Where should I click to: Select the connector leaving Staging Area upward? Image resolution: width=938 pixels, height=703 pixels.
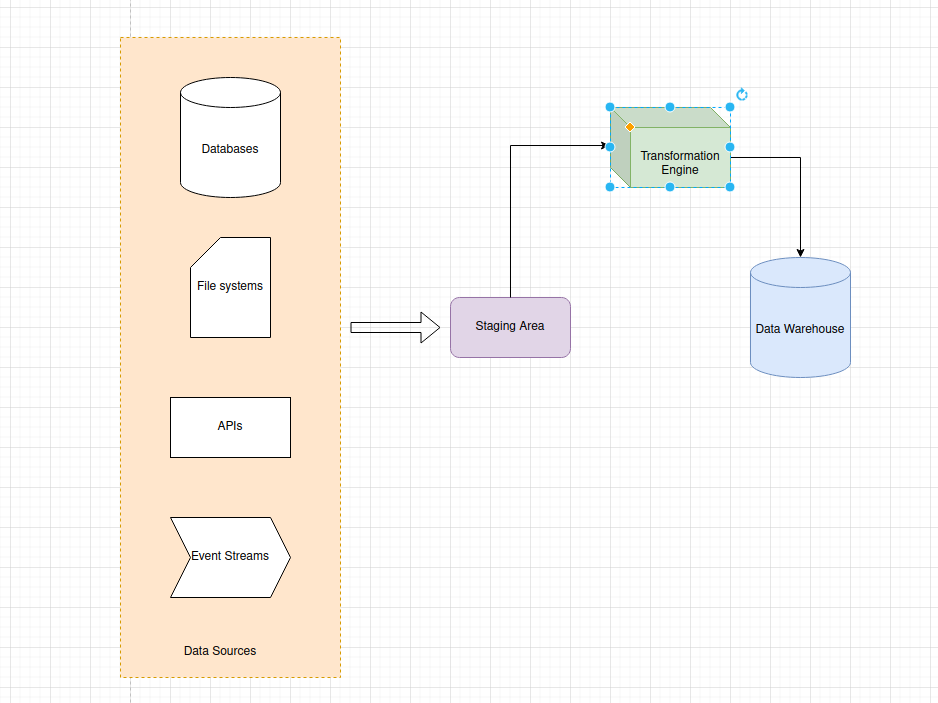[511, 220]
